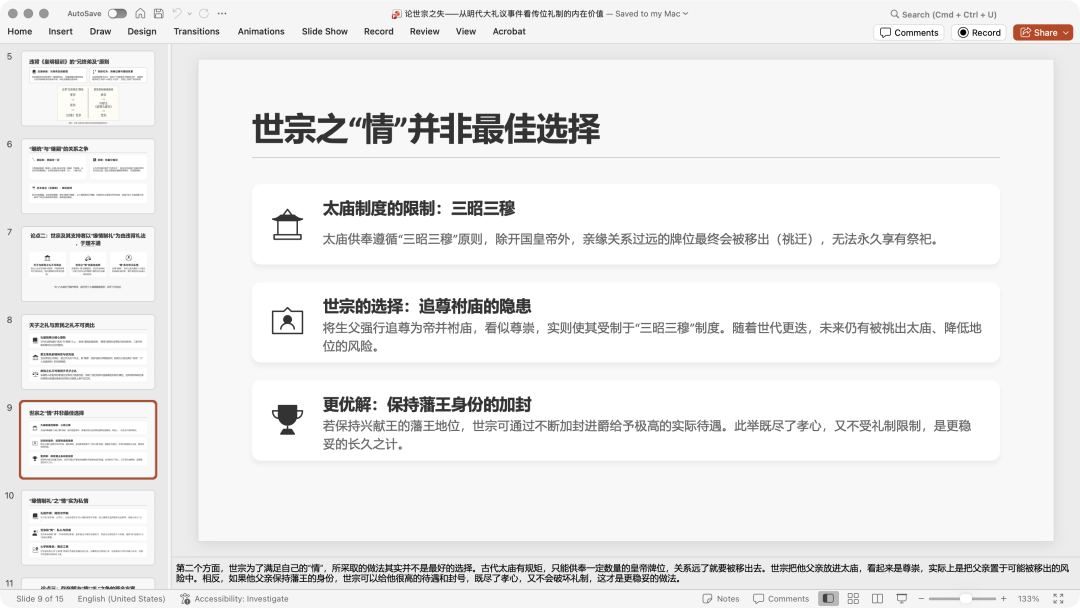
Task: Redo the last action
Action: [204, 13]
